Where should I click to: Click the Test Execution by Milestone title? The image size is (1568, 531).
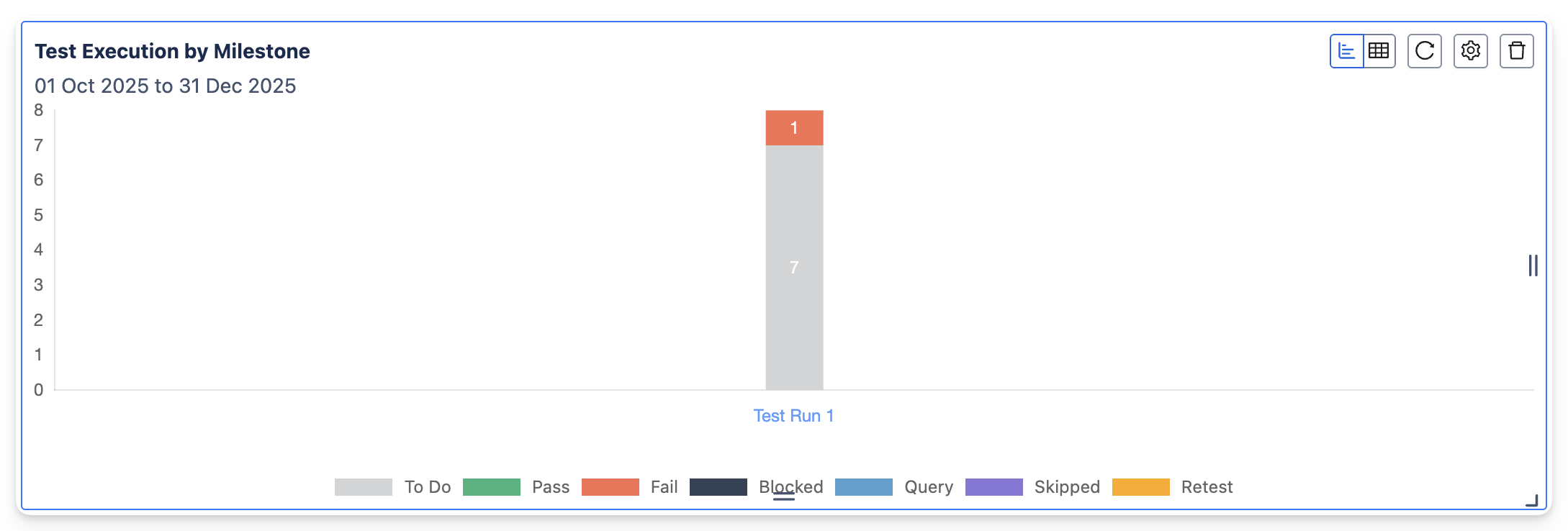point(172,51)
